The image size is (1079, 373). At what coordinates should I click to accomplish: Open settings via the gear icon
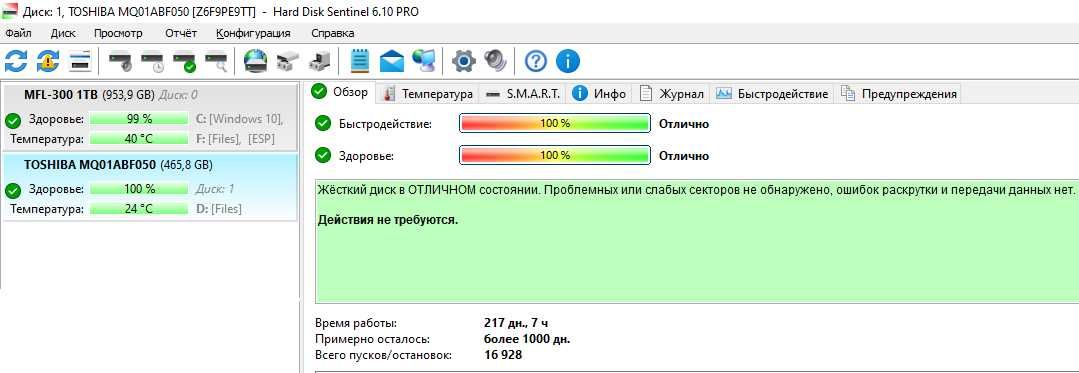tap(464, 61)
